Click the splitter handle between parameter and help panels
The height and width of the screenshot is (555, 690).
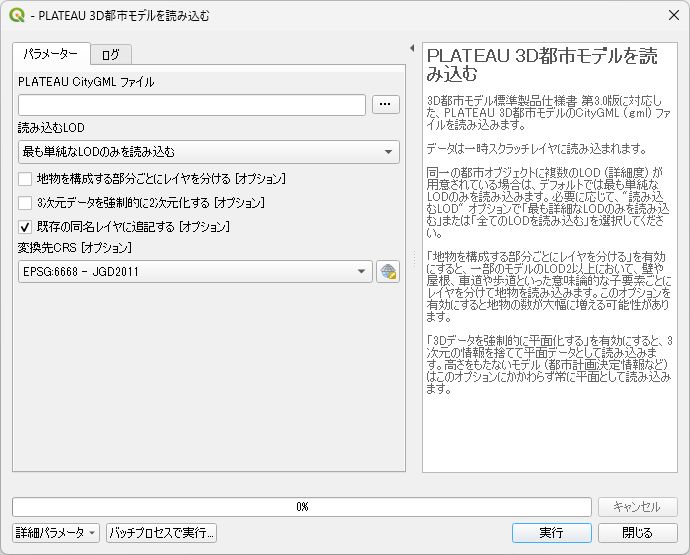[414, 259]
